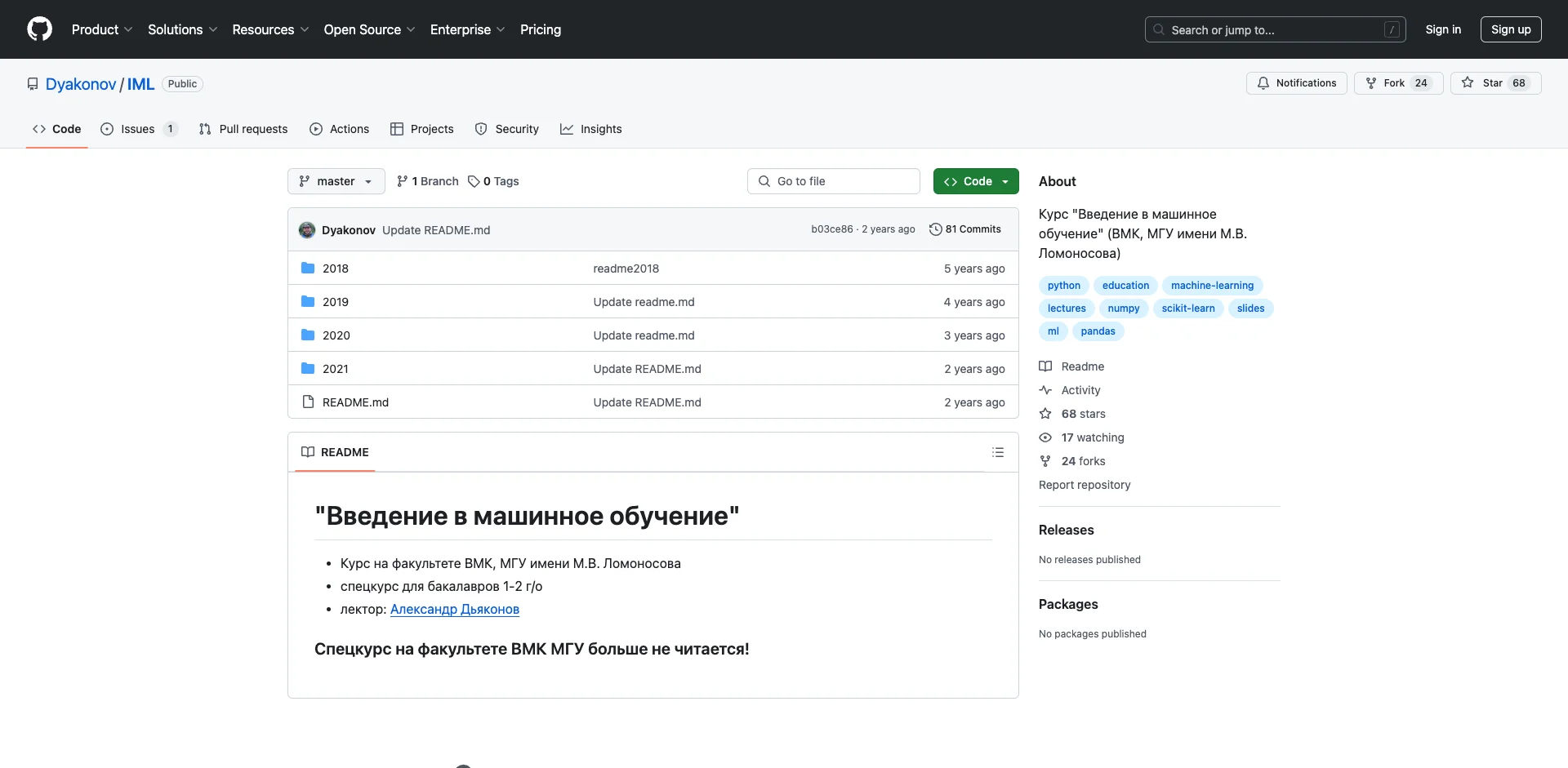
Task: Open the slides topic tag
Action: click(1250, 309)
